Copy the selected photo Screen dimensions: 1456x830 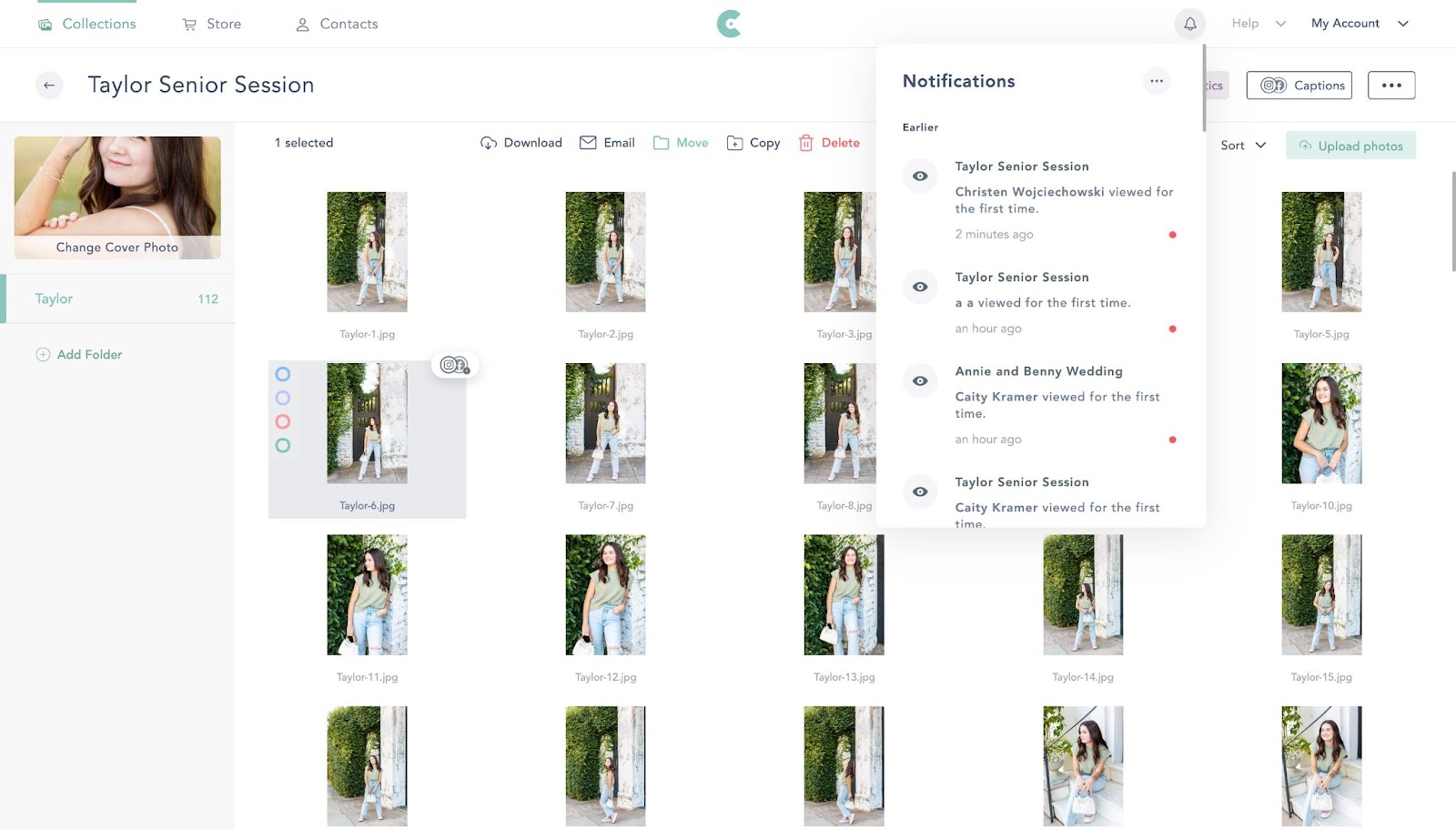coord(753,143)
